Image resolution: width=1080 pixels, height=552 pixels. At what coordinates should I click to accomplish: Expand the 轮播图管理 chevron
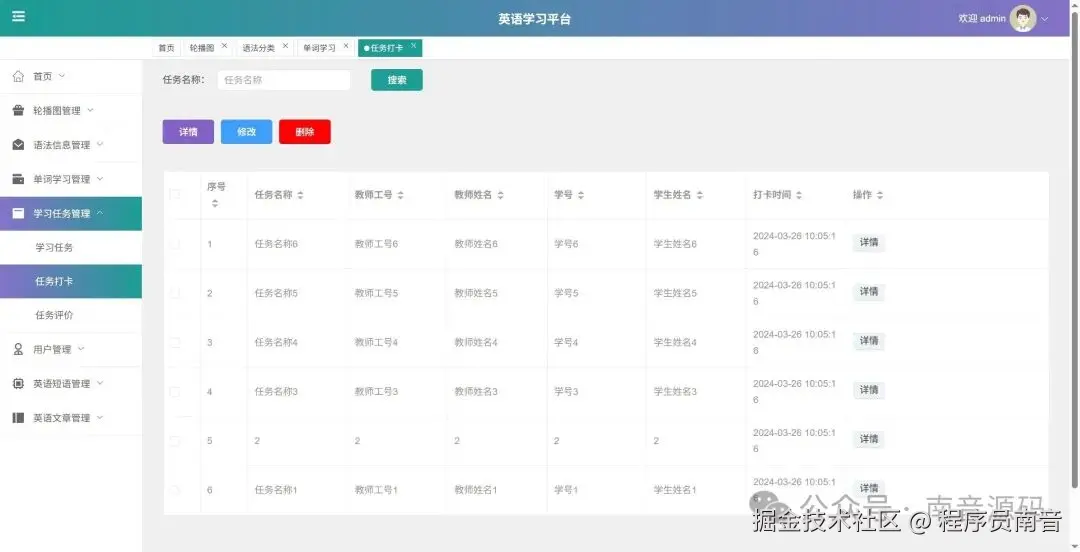point(90,110)
